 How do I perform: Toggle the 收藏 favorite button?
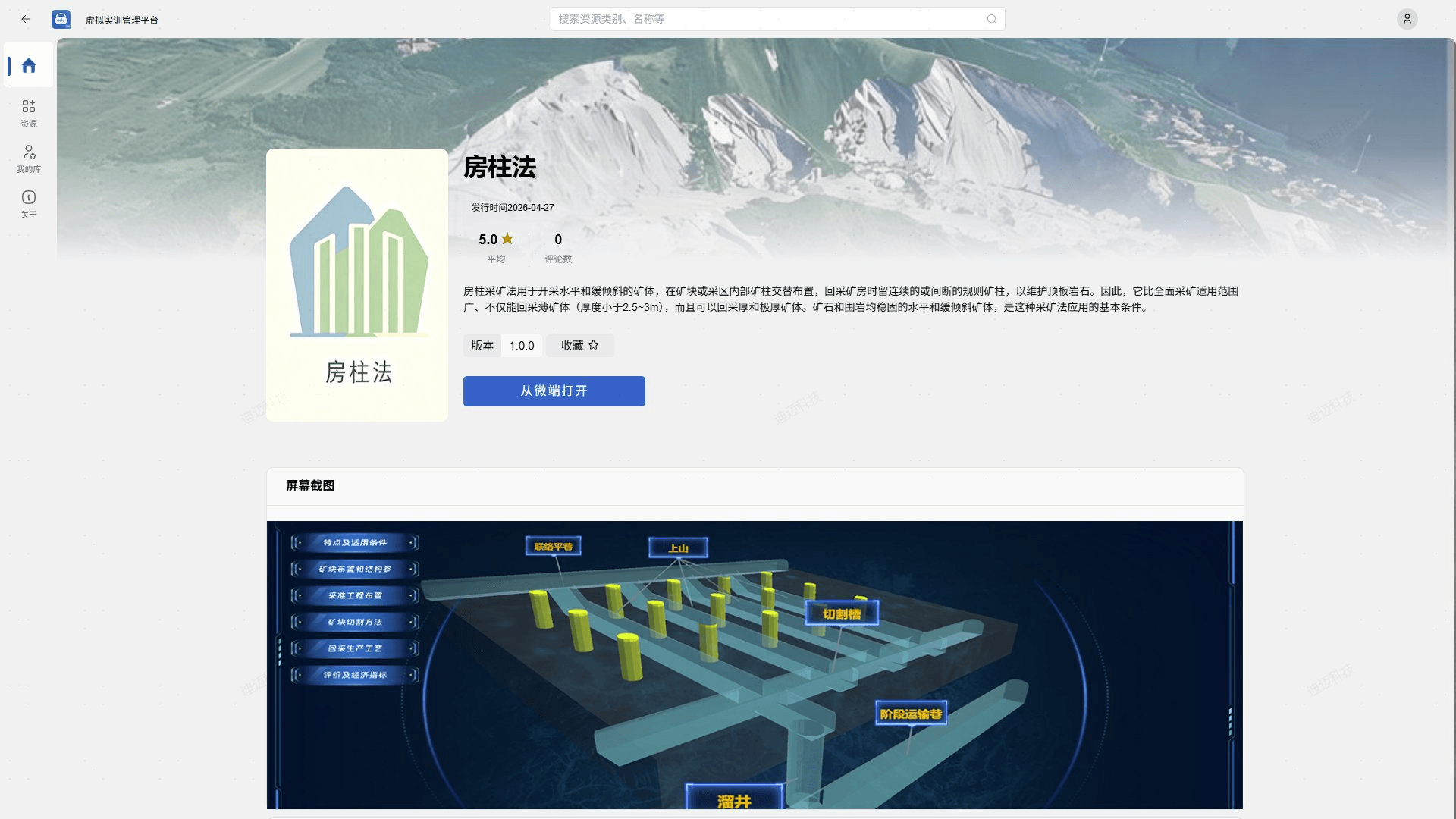pos(580,345)
